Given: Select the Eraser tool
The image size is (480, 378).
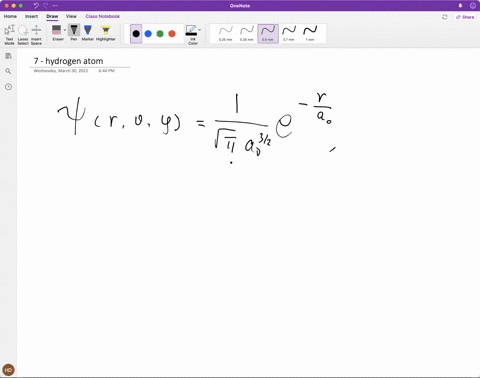Looking at the screenshot, I should [57, 33].
